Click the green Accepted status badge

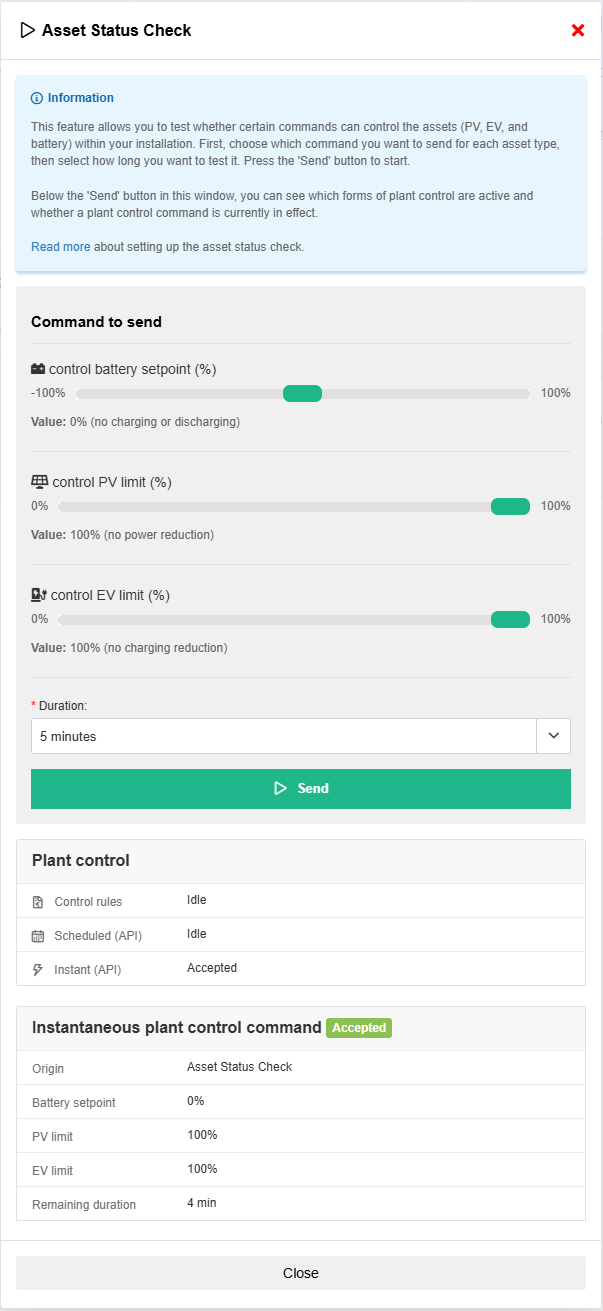[359, 1028]
